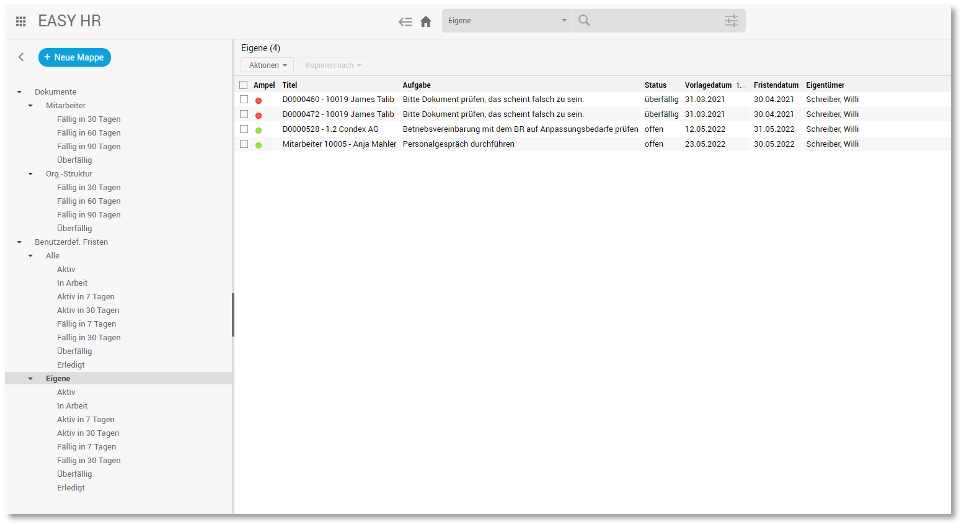This screenshot has width=964, height=528.
Task: Click the back arrow list icon
Action: click(x=405, y=22)
